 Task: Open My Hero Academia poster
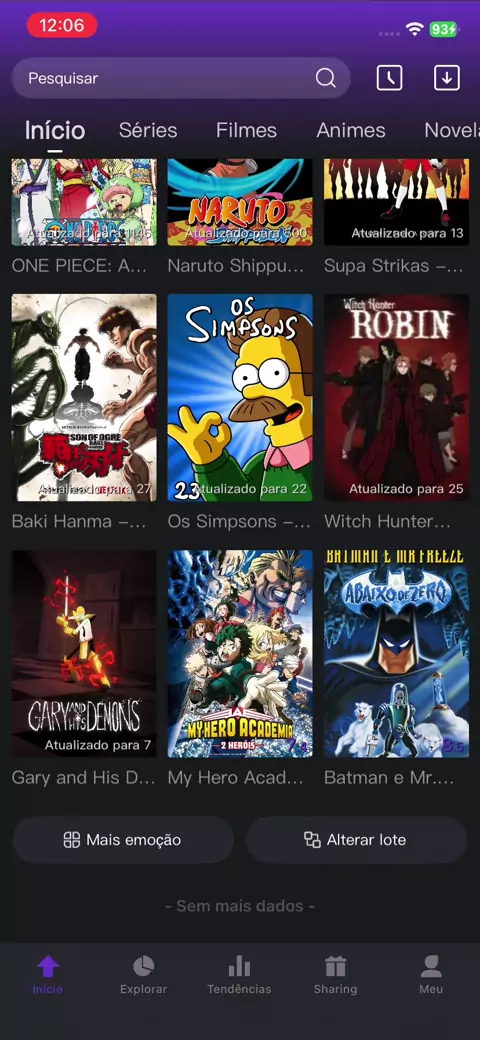240,654
